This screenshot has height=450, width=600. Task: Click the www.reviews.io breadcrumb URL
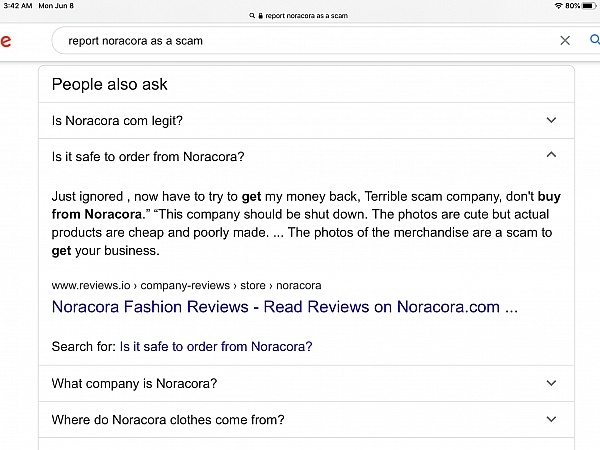click(186, 285)
